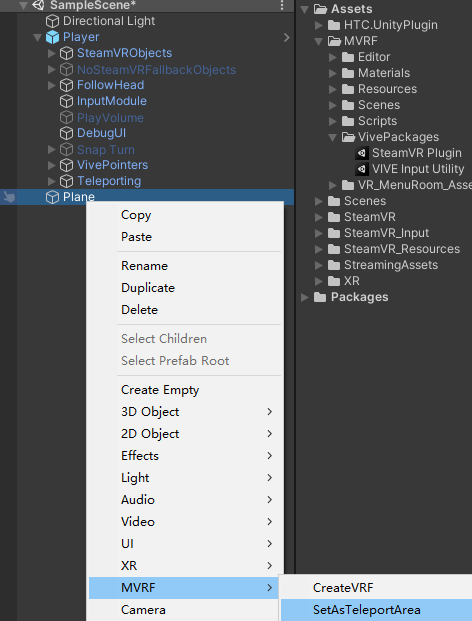Click the Directional Light cube icon
The width and height of the screenshot is (472, 621).
click(52, 21)
